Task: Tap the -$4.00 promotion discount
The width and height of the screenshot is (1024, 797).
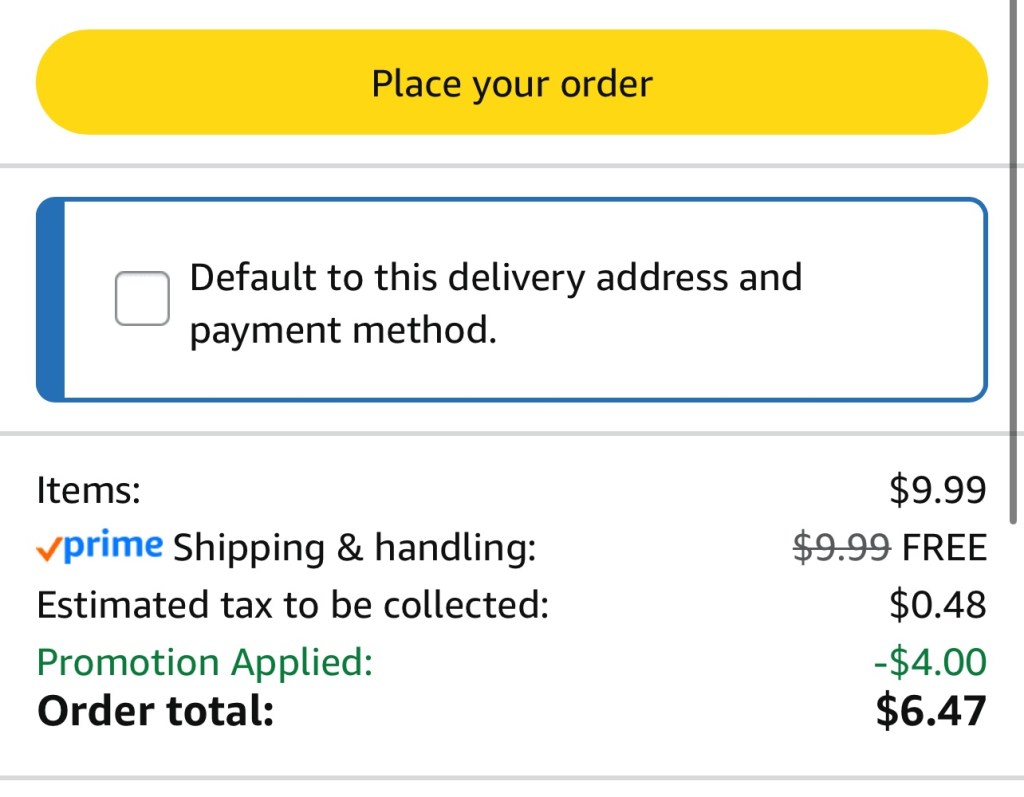Action: pos(929,662)
